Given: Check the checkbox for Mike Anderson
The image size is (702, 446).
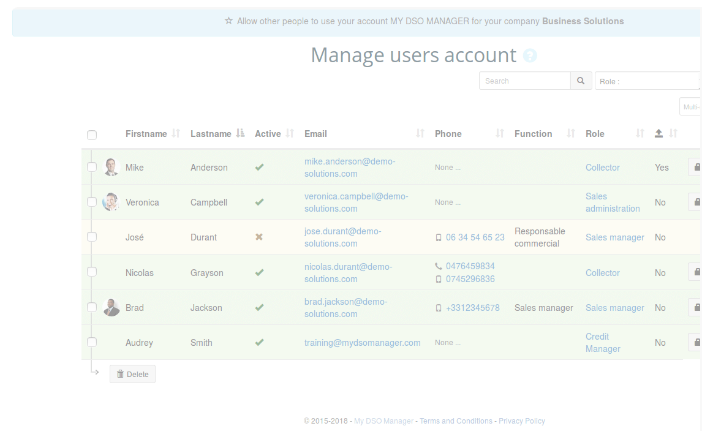Looking at the screenshot, I should coord(92,168).
